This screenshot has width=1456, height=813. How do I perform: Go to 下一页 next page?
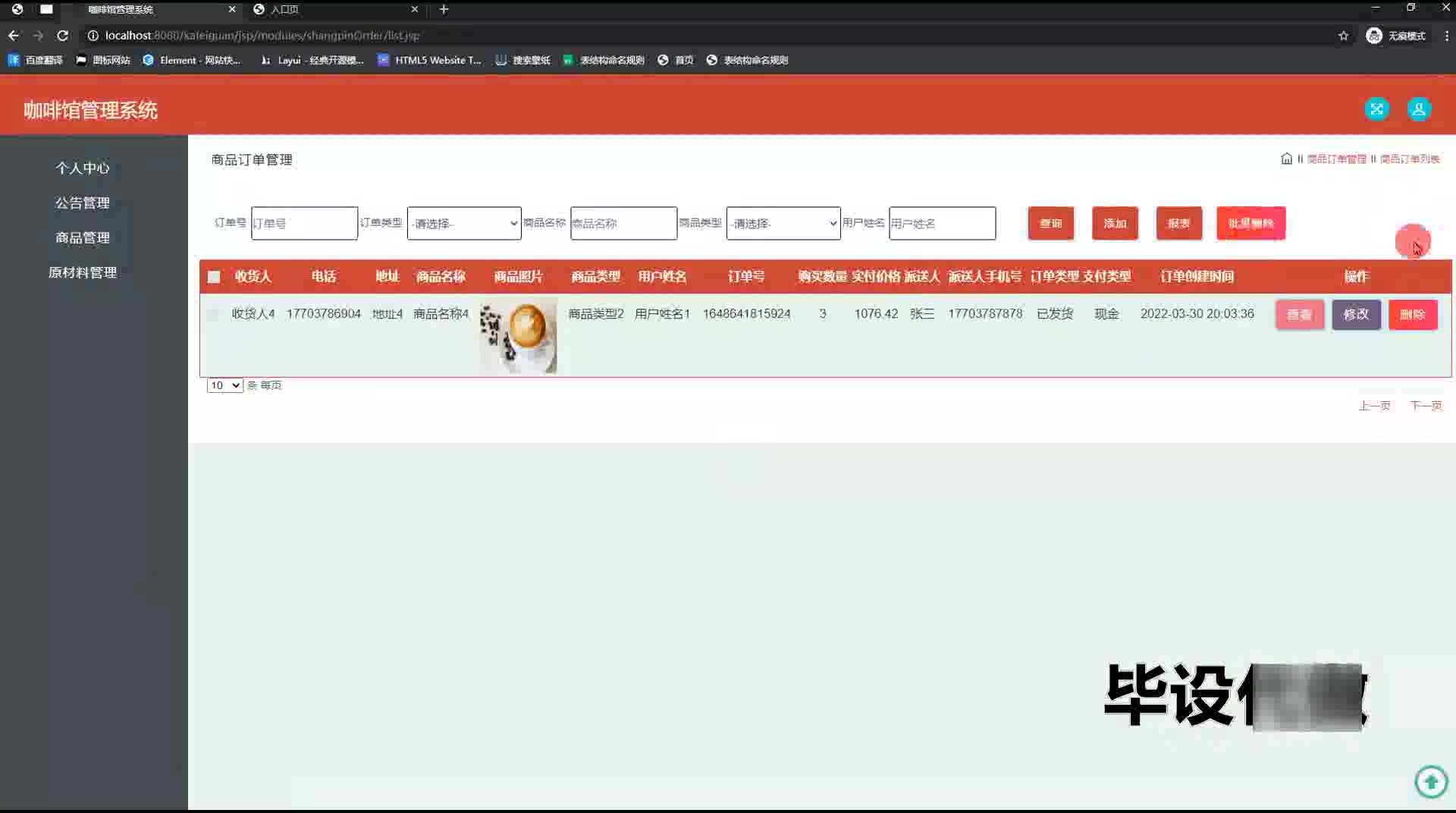(x=1426, y=406)
